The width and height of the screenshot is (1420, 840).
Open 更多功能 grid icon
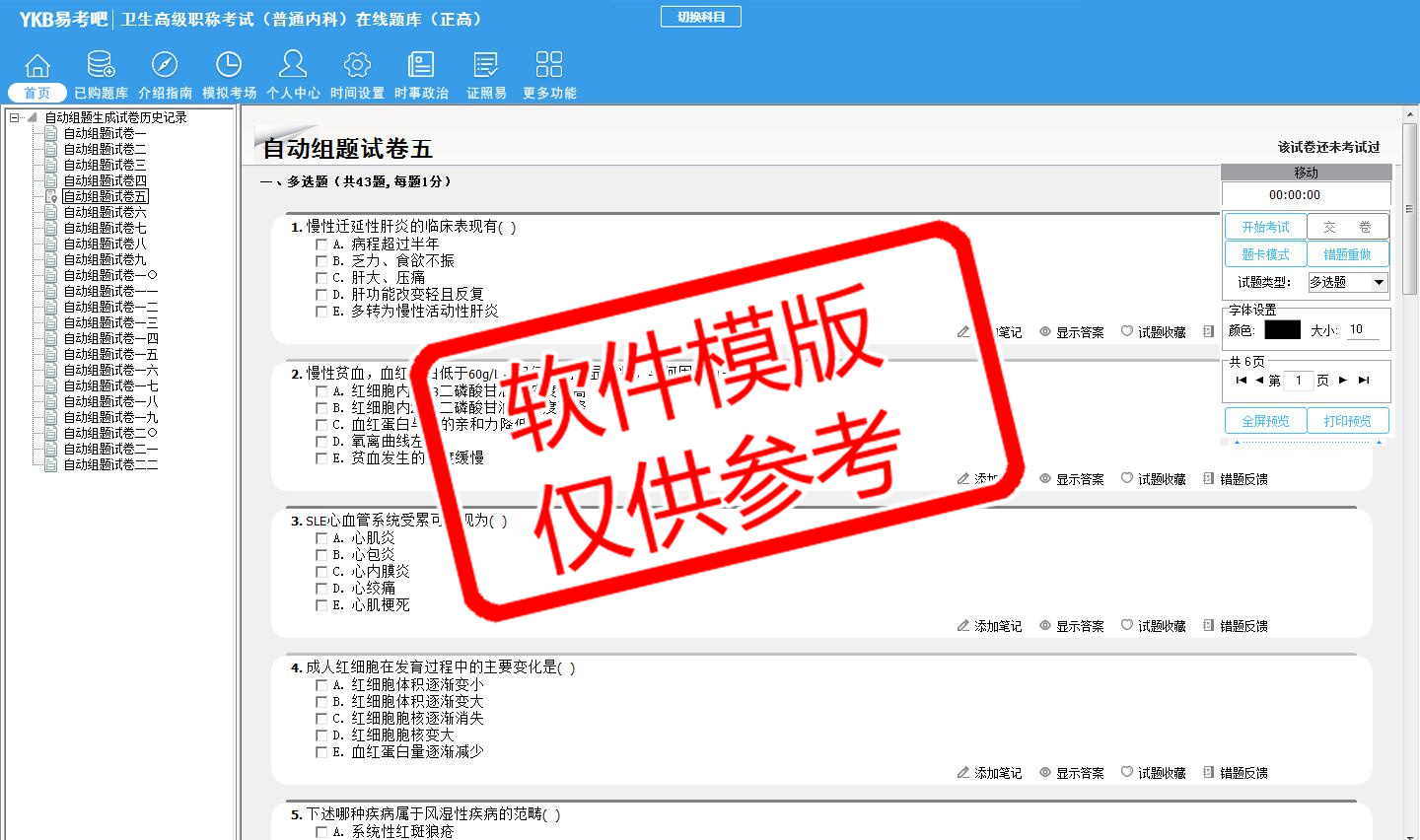tap(549, 65)
